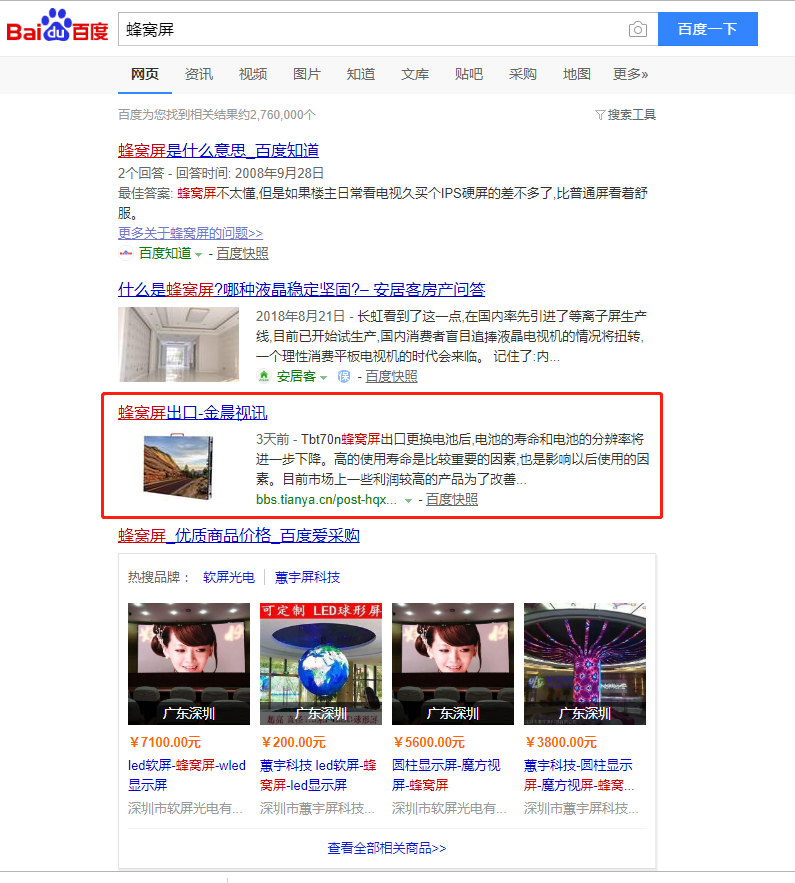The width and height of the screenshot is (795, 883).
Task: Open 百度快照 for 百度知道 result
Action: click(x=243, y=253)
